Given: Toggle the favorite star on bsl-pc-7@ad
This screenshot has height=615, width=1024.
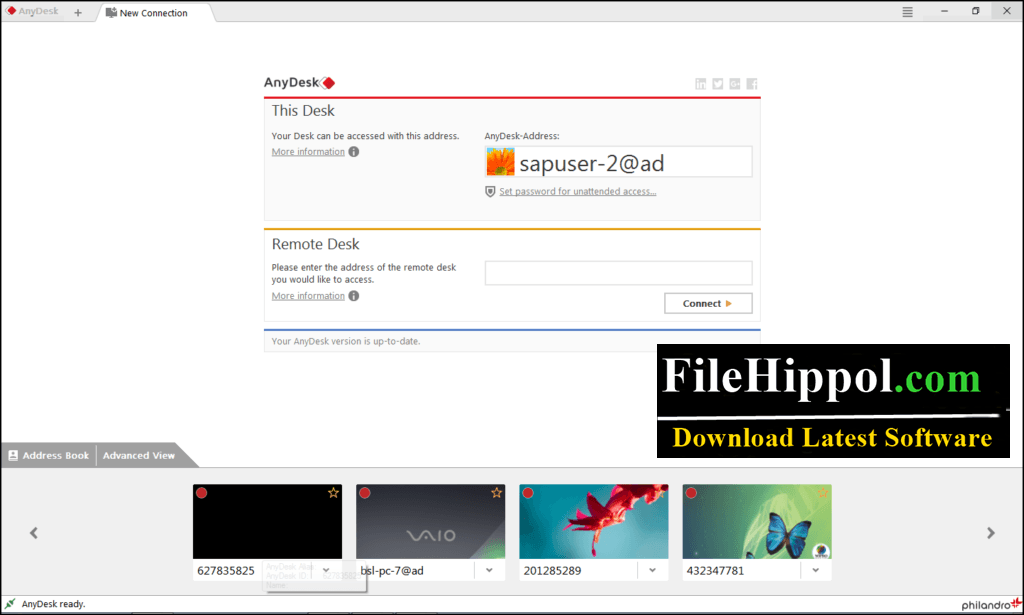Looking at the screenshot, I should tap(496, 492).
